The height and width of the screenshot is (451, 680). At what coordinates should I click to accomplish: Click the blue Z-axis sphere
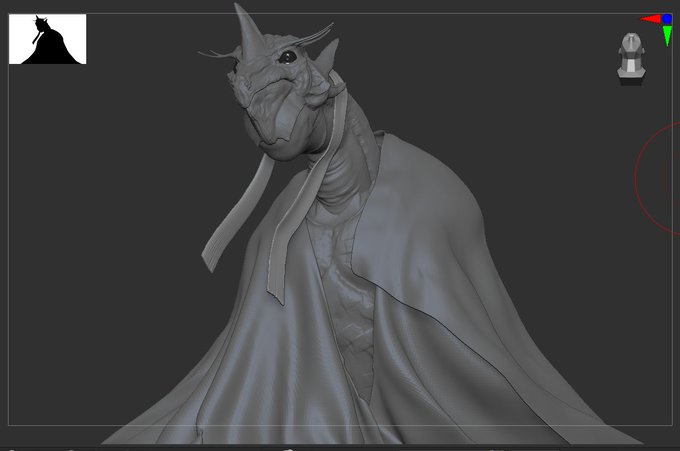[667, 19]
